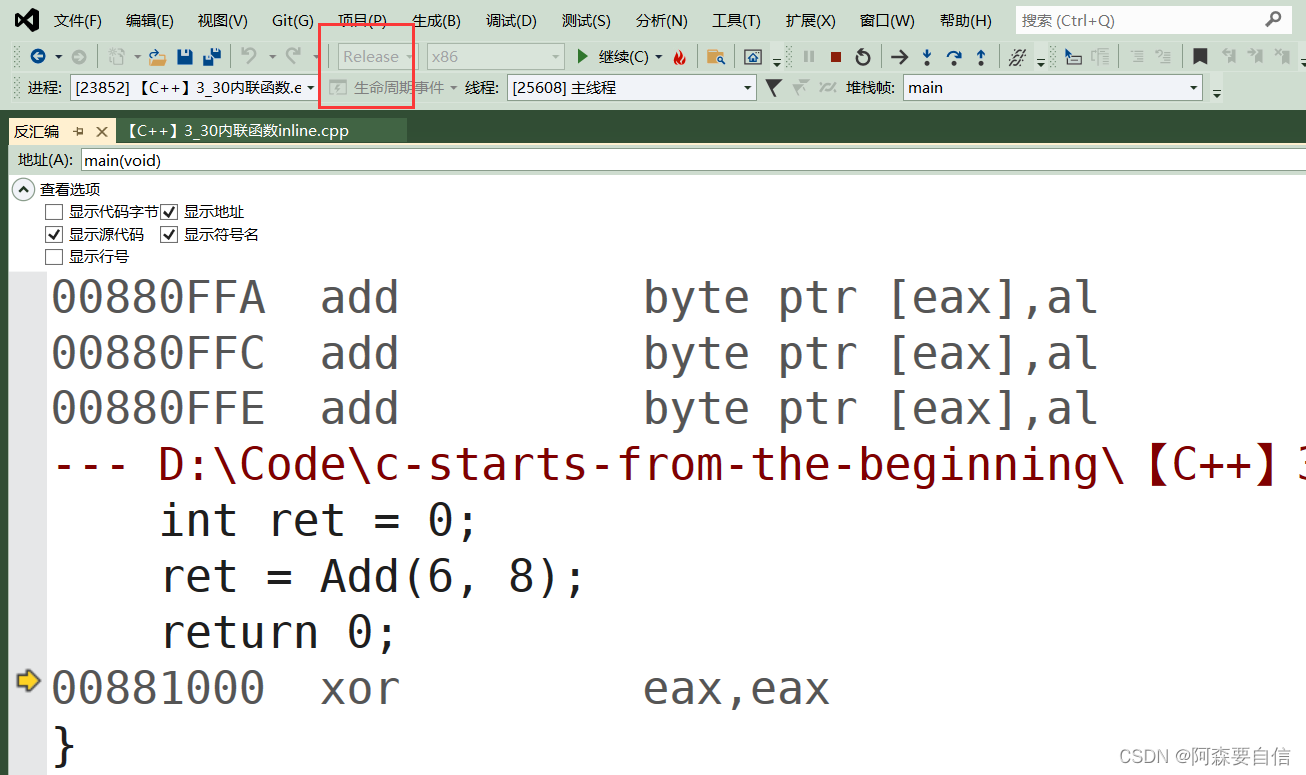Pin the disassembly tab with the pin icon
The width and height of the screenshot is (1306, 775).
click(x=79, y=131)
